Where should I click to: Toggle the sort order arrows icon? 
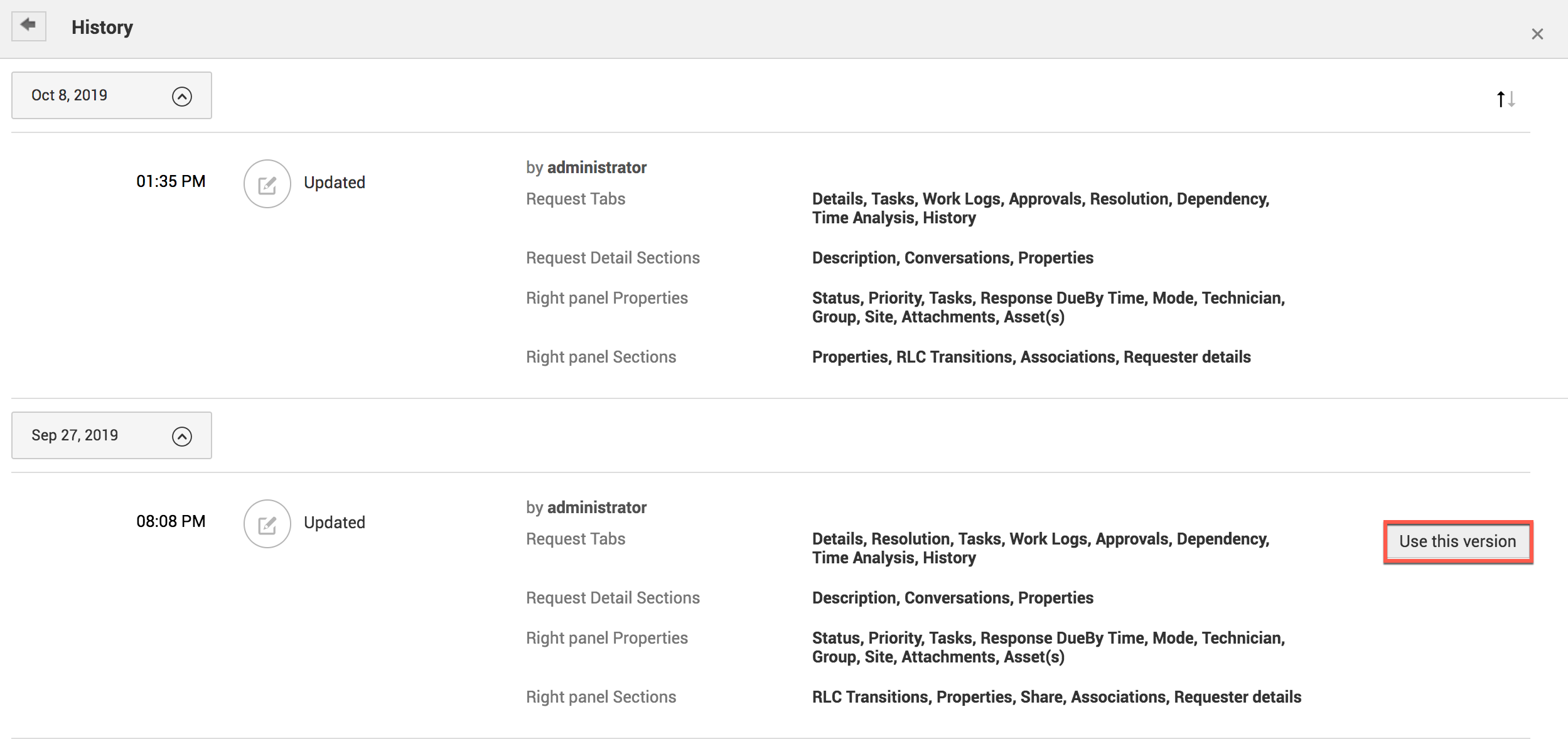click(1505, 99)
